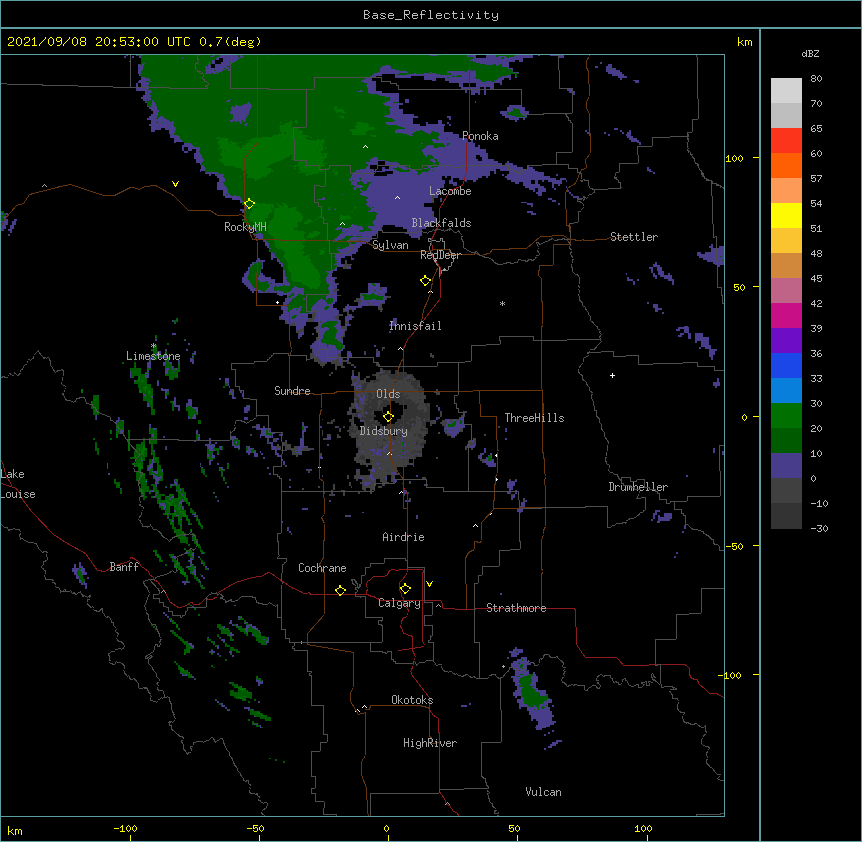The image size is (862, 842).
Task: Select the Banff label
Action: [124, 567]
